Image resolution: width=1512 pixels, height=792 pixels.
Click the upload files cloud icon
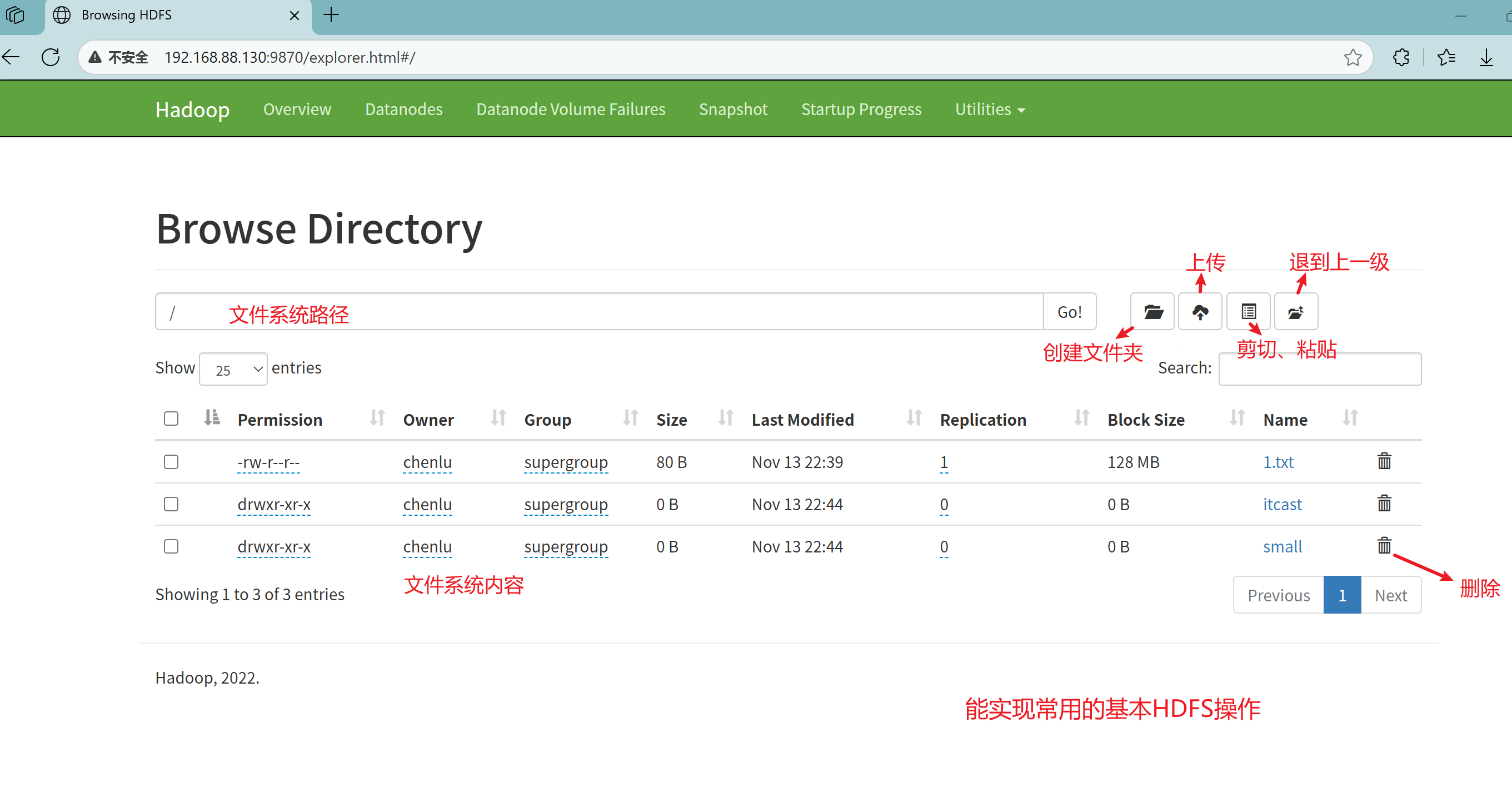click(1200, 312)
